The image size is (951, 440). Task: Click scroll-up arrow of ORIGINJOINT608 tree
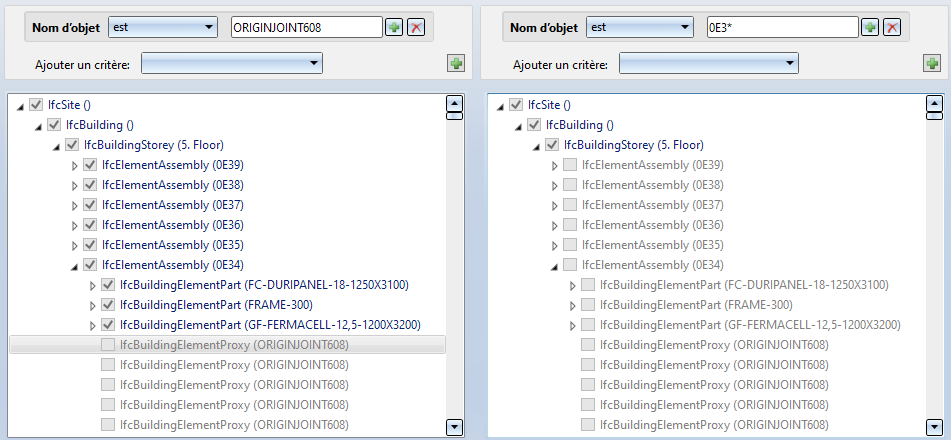coord(454,103)
